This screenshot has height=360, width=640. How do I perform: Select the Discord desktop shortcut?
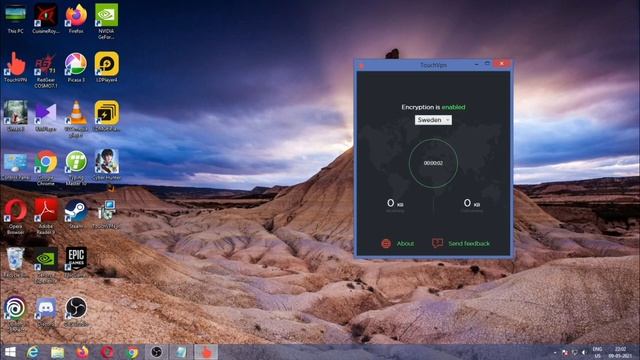click(x=46, y=312)
